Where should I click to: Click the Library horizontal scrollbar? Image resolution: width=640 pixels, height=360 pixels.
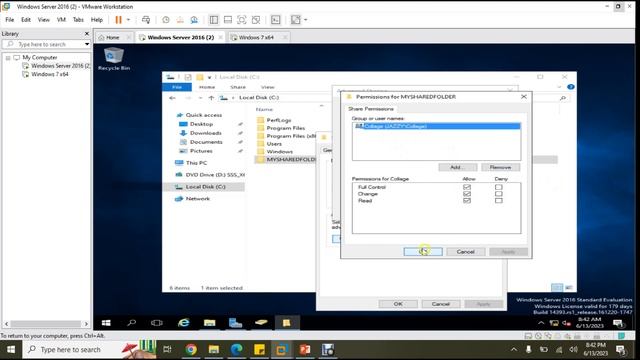(x=46, y=324)
